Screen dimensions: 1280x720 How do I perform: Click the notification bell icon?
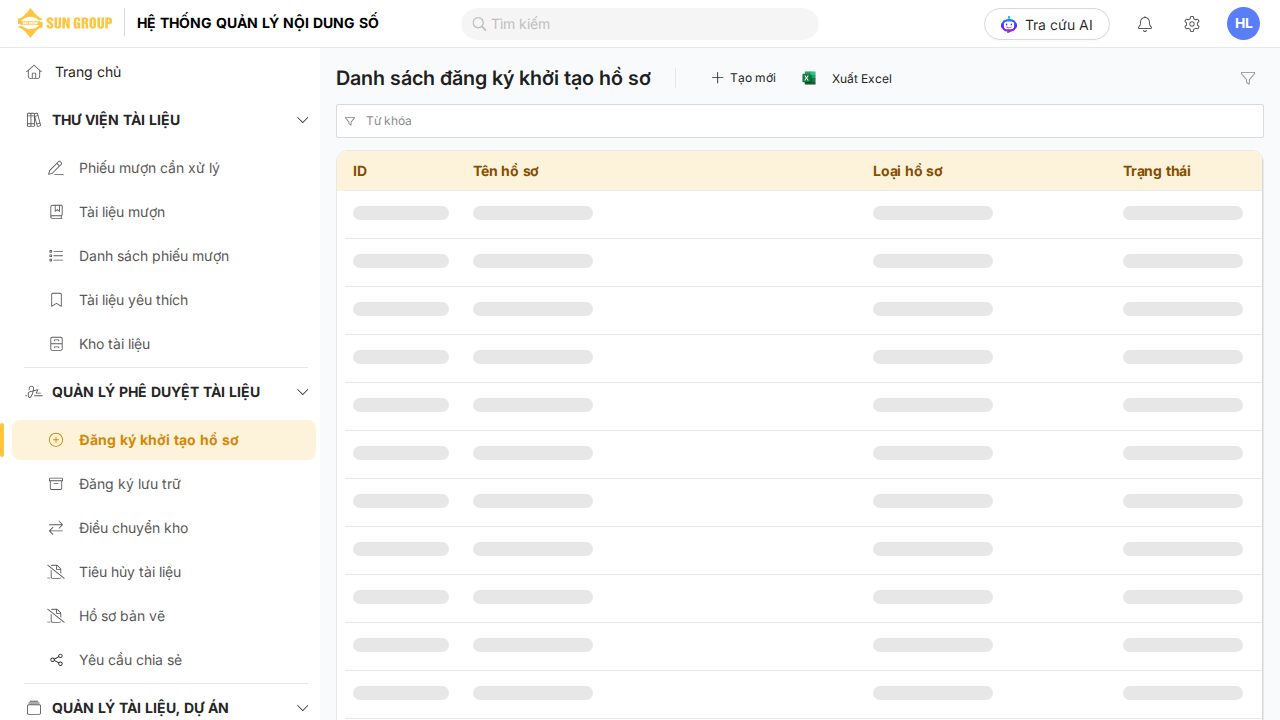(1145, 24)
